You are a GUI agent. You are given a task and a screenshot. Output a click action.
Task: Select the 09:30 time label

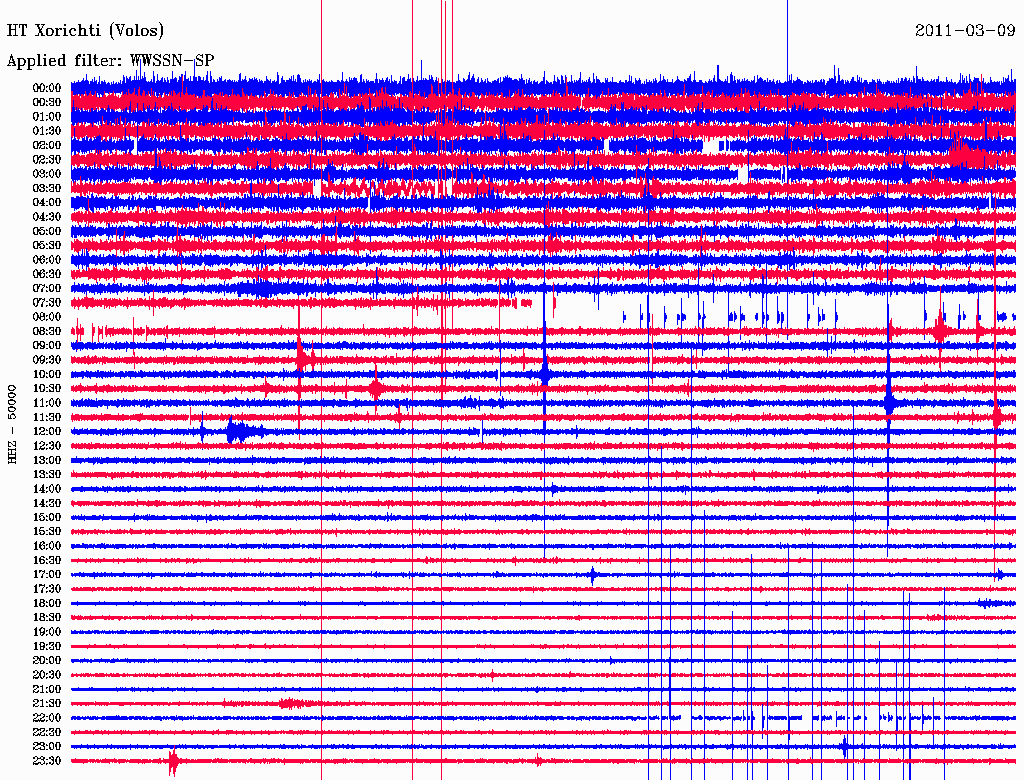(47, 360)
